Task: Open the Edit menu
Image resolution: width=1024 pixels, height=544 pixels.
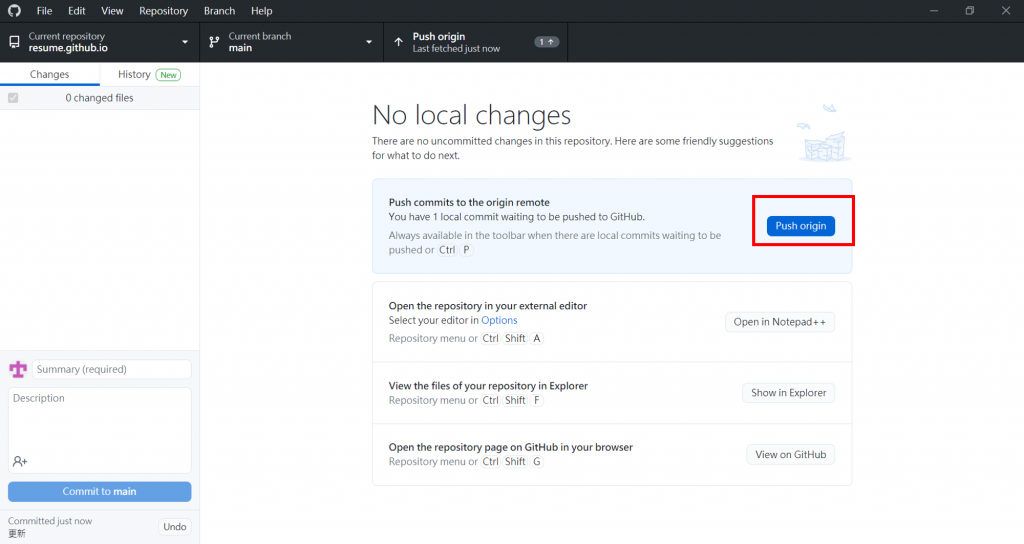Action: 76,11
